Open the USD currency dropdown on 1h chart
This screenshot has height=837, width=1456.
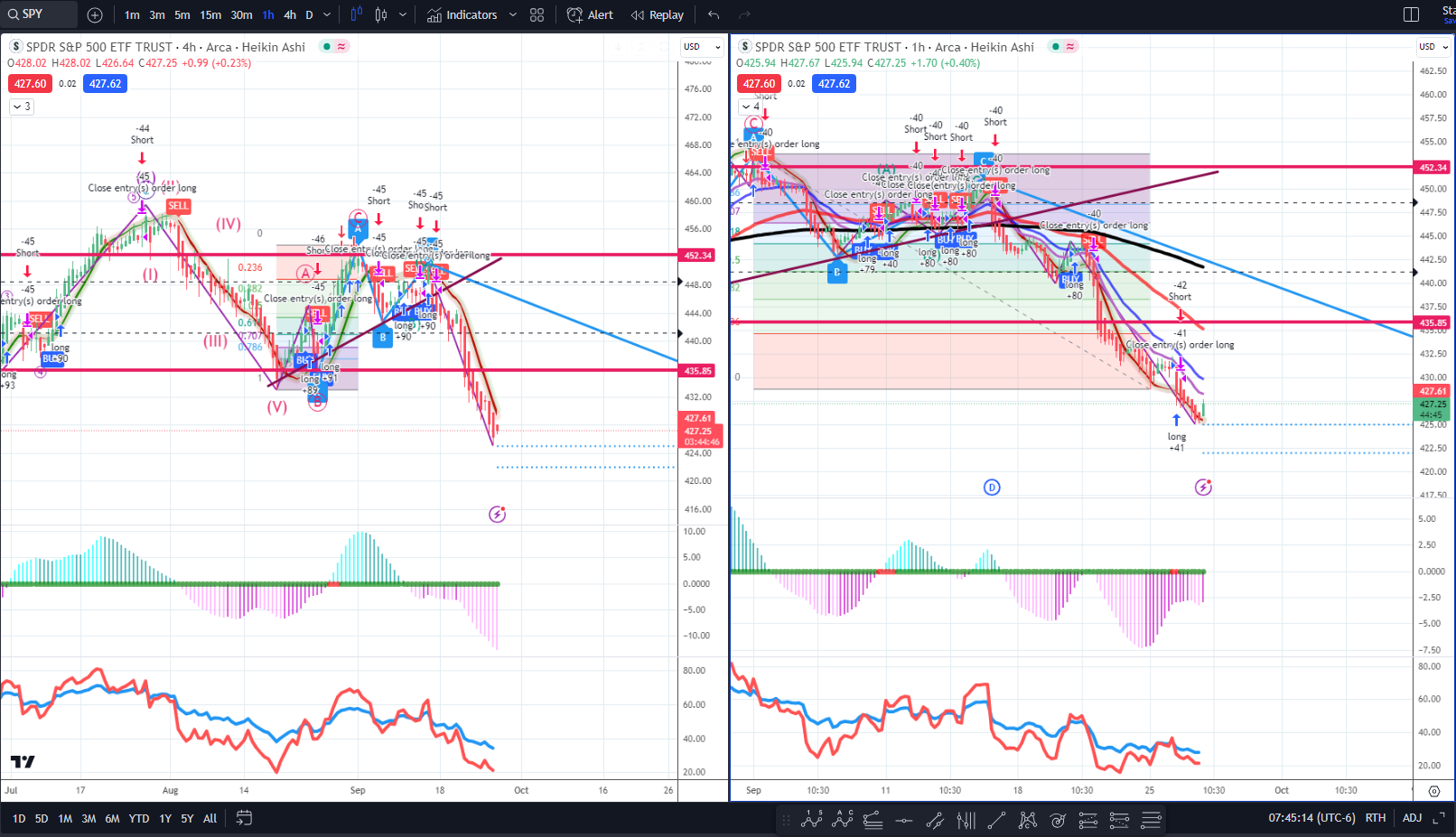pyautogui.click(x=1433, y=47)
